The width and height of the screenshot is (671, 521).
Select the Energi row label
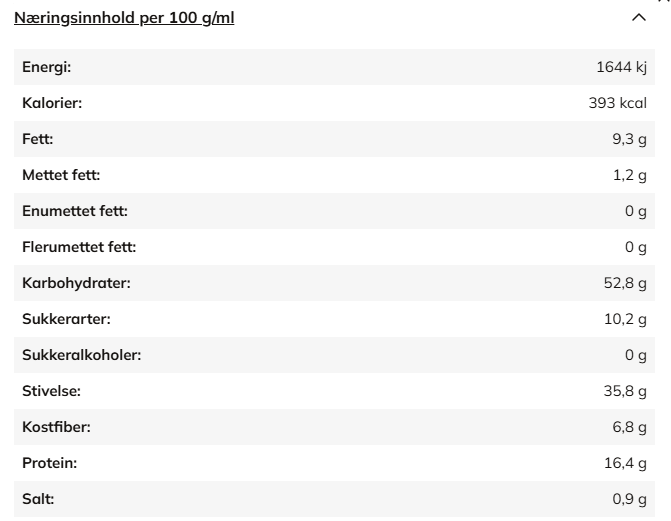(47, 67)
